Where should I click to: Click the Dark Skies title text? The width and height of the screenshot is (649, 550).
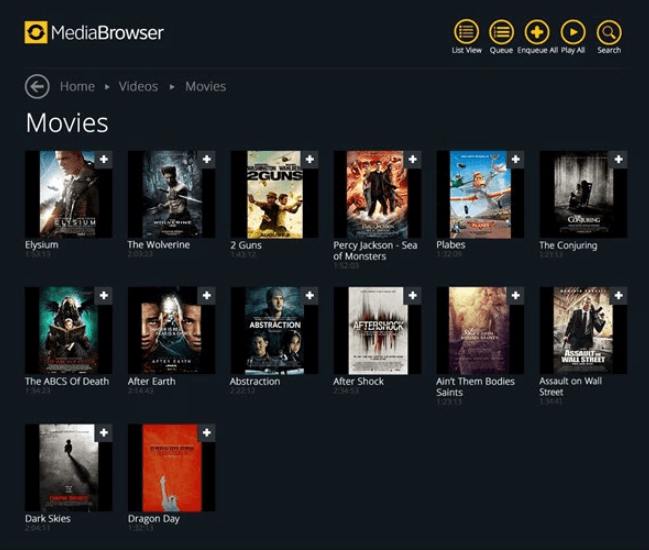click(x=48, y=519)
